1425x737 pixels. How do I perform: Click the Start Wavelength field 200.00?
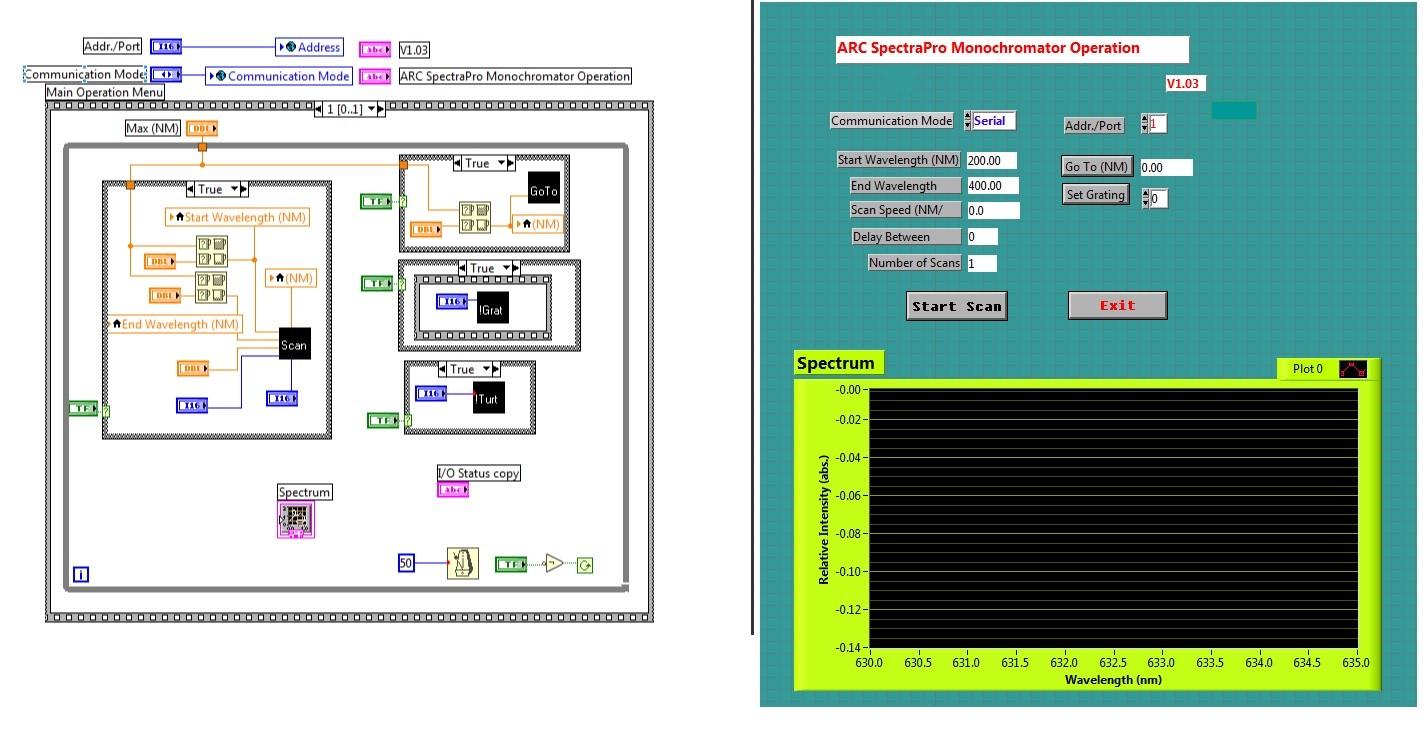point(991,160)
